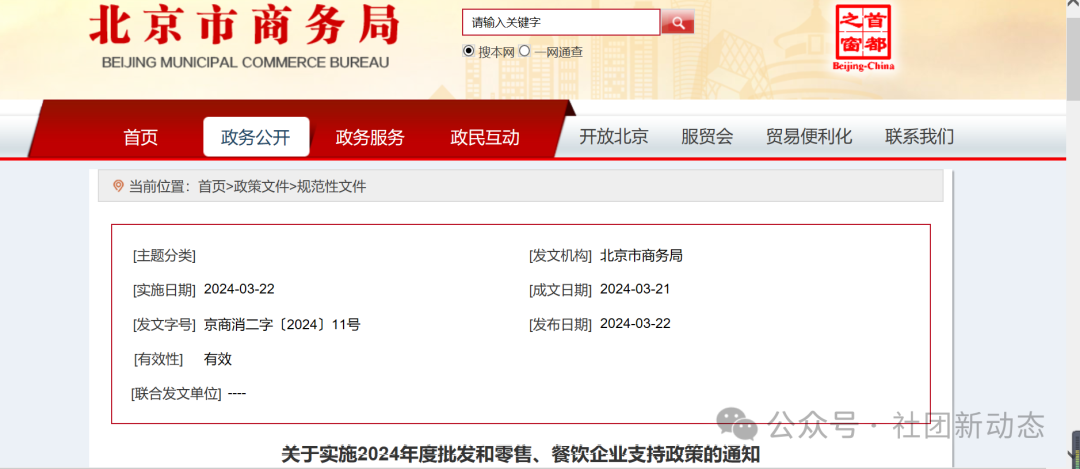
Task: Click the 发布日期 value 2024-03-22
Action: pos(635,324)
